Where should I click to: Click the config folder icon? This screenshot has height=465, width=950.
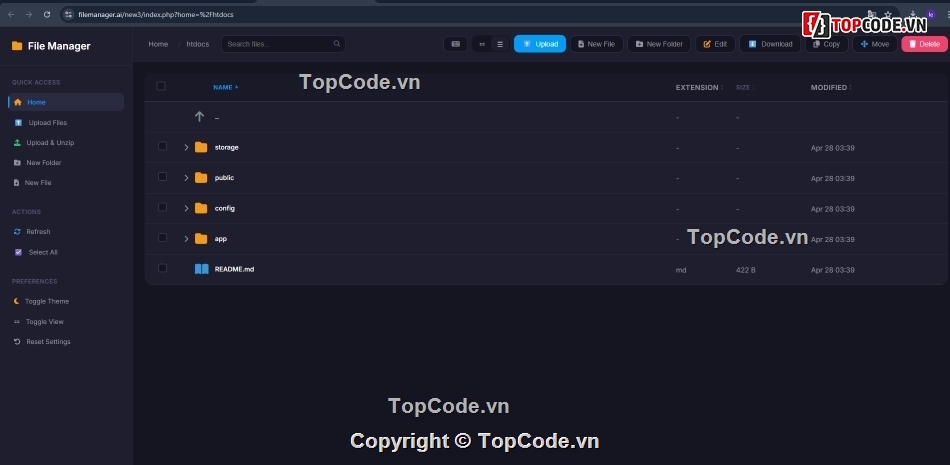pyautogui.click(x=201, y=208)
